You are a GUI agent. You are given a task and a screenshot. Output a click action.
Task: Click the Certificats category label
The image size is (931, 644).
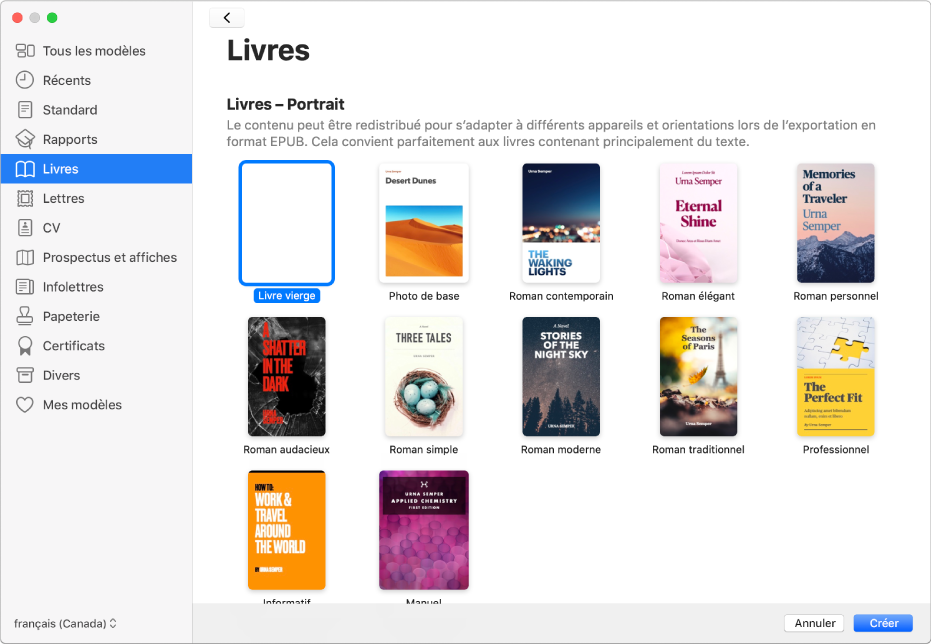74,346
